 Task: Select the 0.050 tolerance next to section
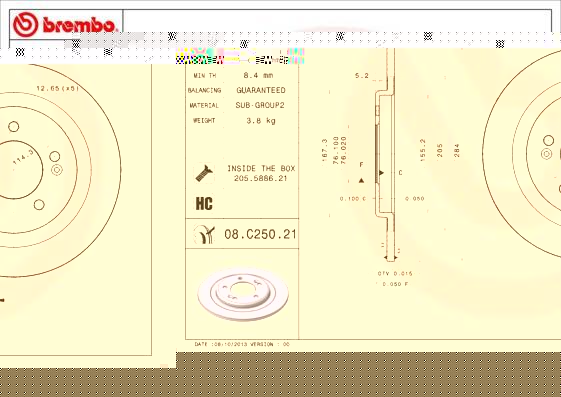coord(415,198)
